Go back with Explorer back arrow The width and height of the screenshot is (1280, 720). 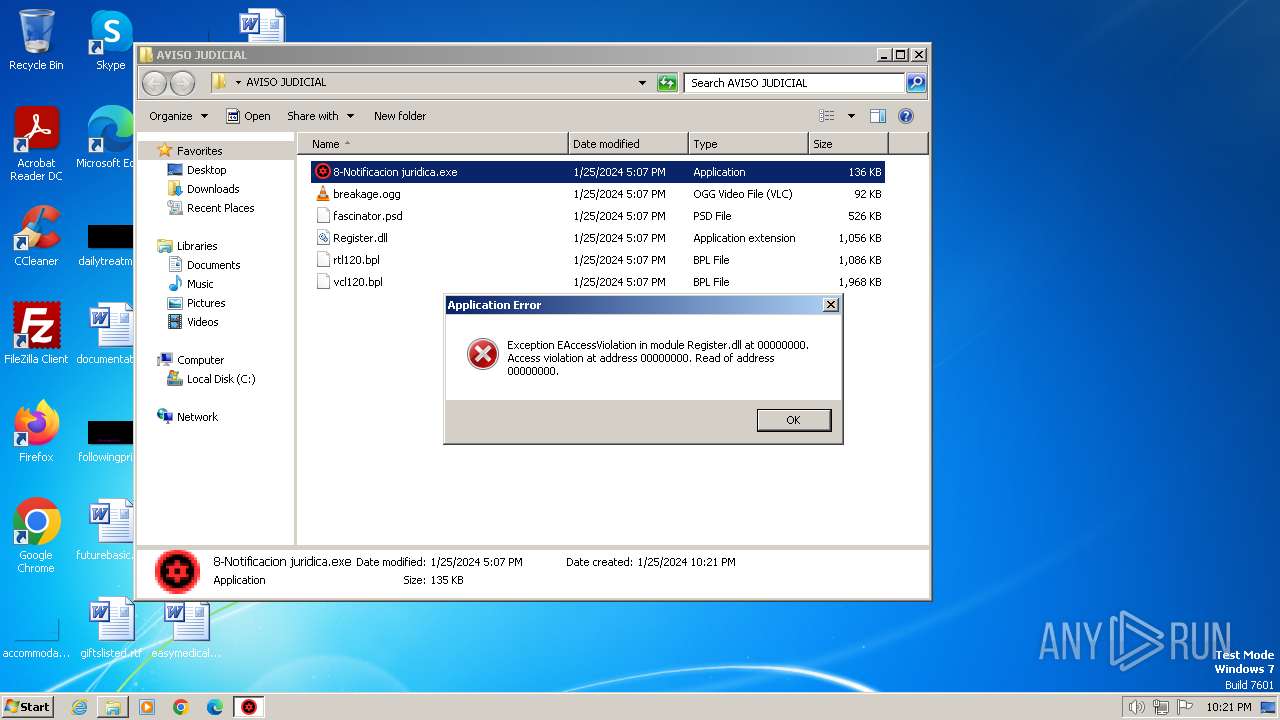[x=155, y=83]
